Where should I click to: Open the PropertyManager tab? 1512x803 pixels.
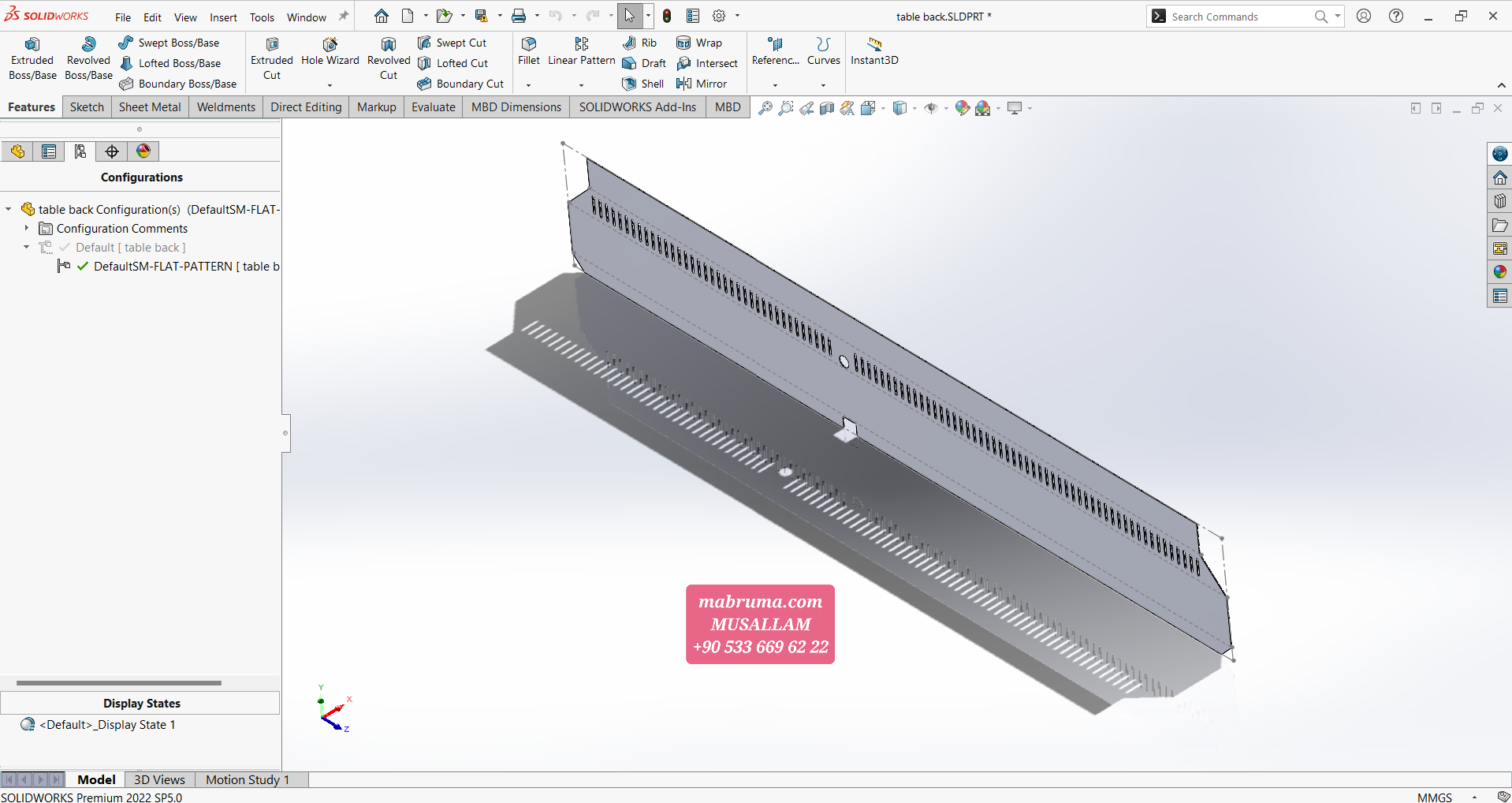[49, 151]
